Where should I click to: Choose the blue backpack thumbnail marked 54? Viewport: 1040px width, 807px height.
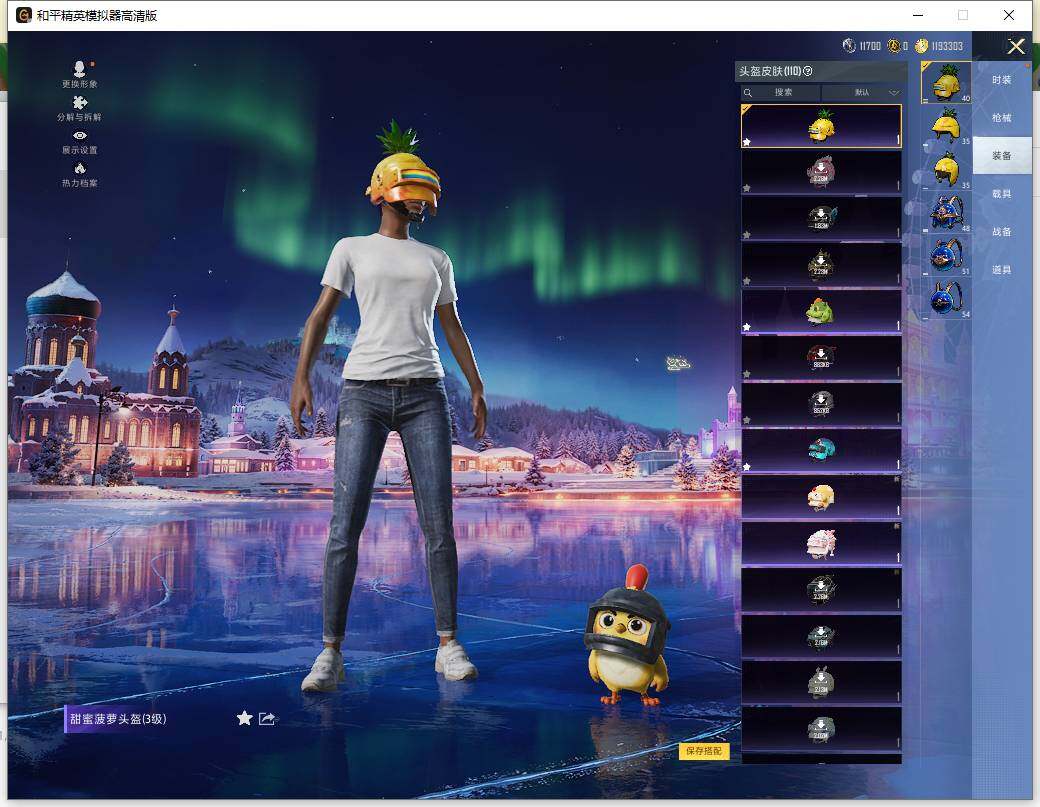click(946, 298)
